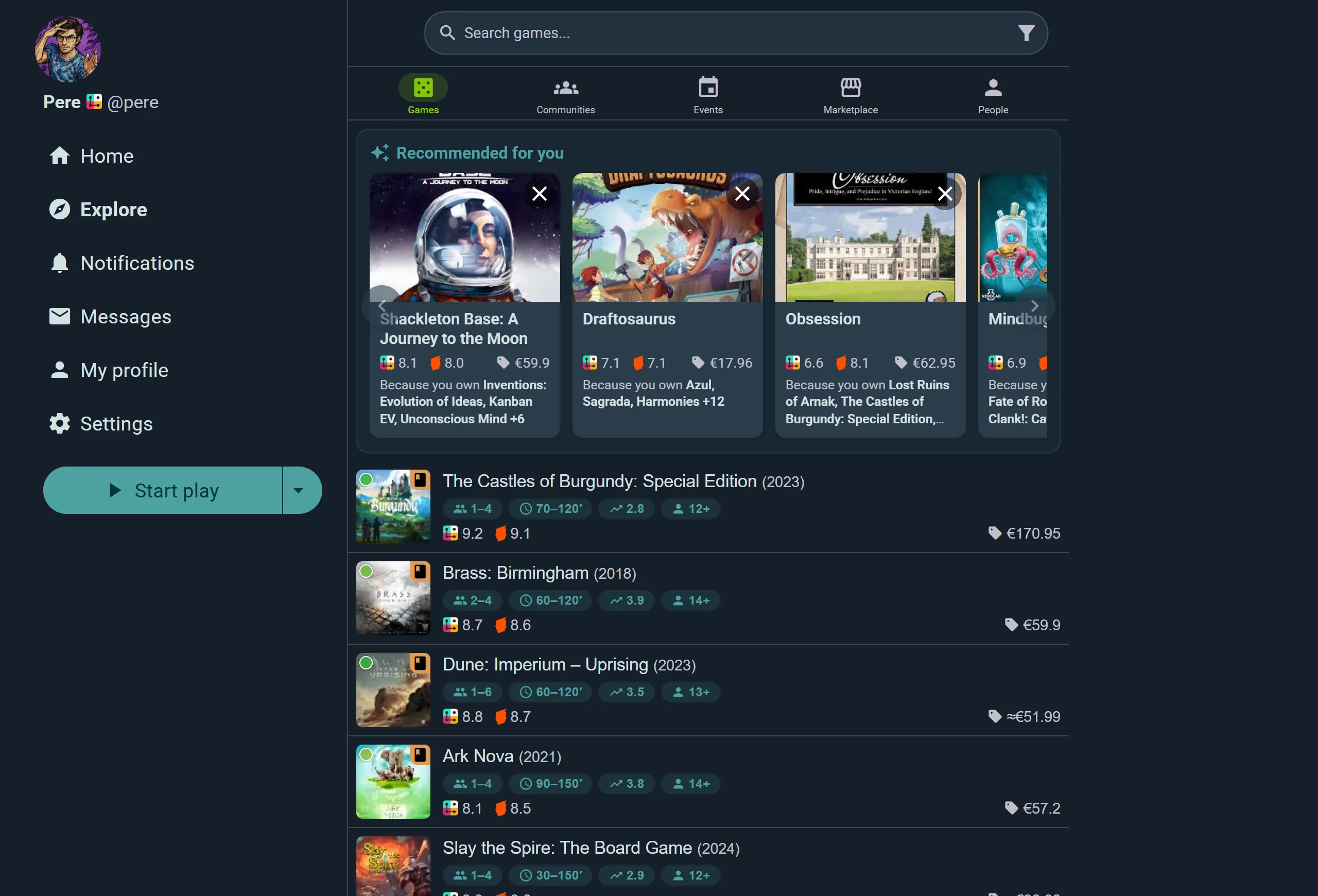This screenshot has width=1318, height=896.
Task: Click Shackleton Base: A Journey to the Moon title
Action: point(454,329)
